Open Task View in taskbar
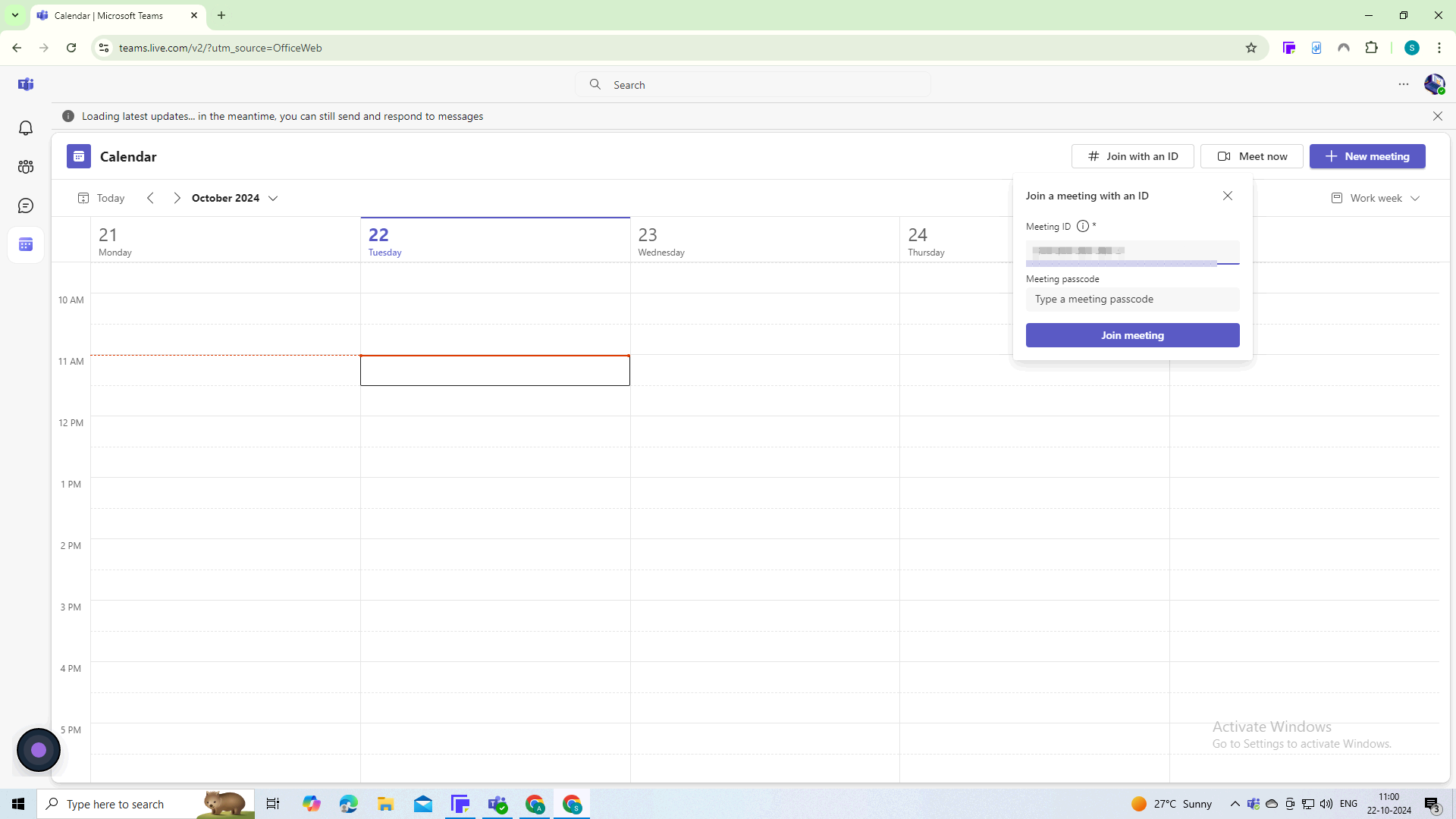 (273, 804)
